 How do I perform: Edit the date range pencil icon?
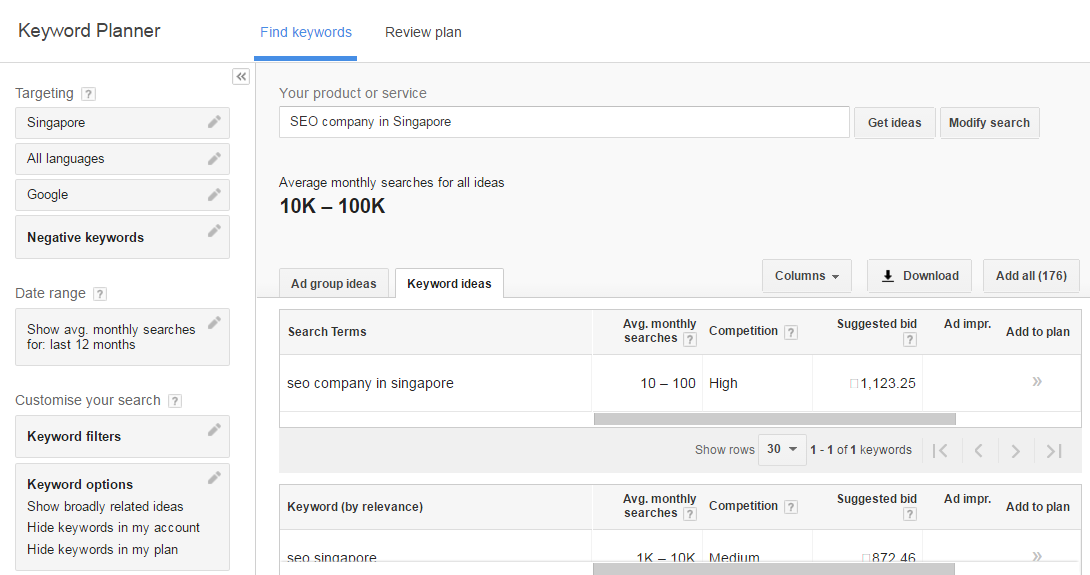pos(214,322)
